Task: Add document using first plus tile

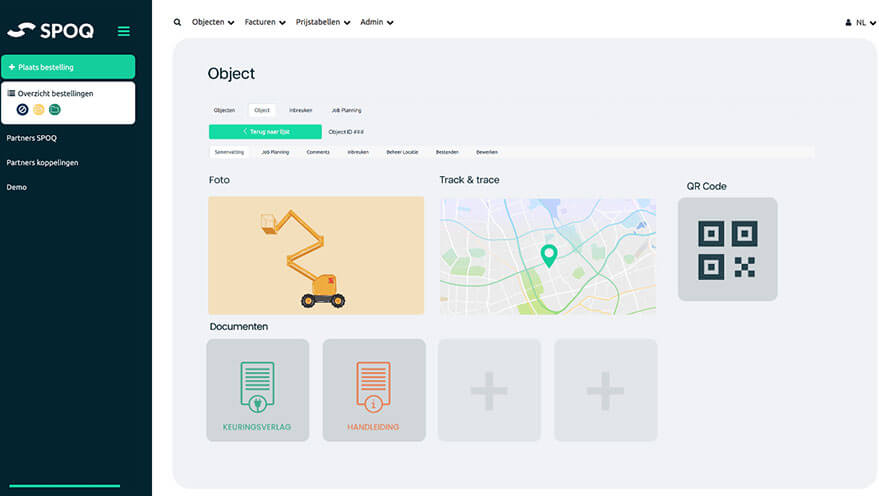Action: tap(489, 390)
